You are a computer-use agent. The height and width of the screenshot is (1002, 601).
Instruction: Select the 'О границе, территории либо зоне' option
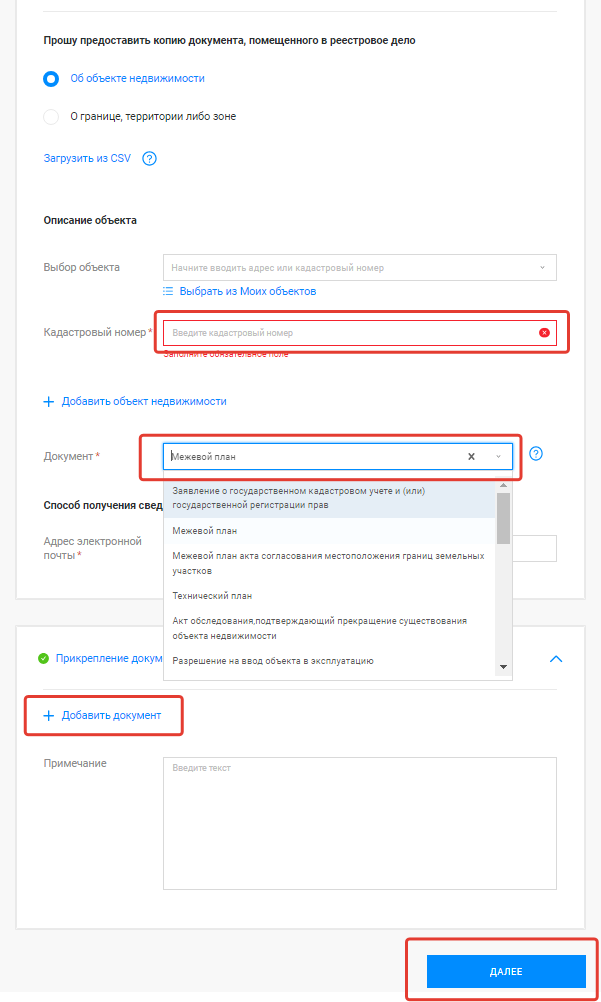tap(51, 116)
